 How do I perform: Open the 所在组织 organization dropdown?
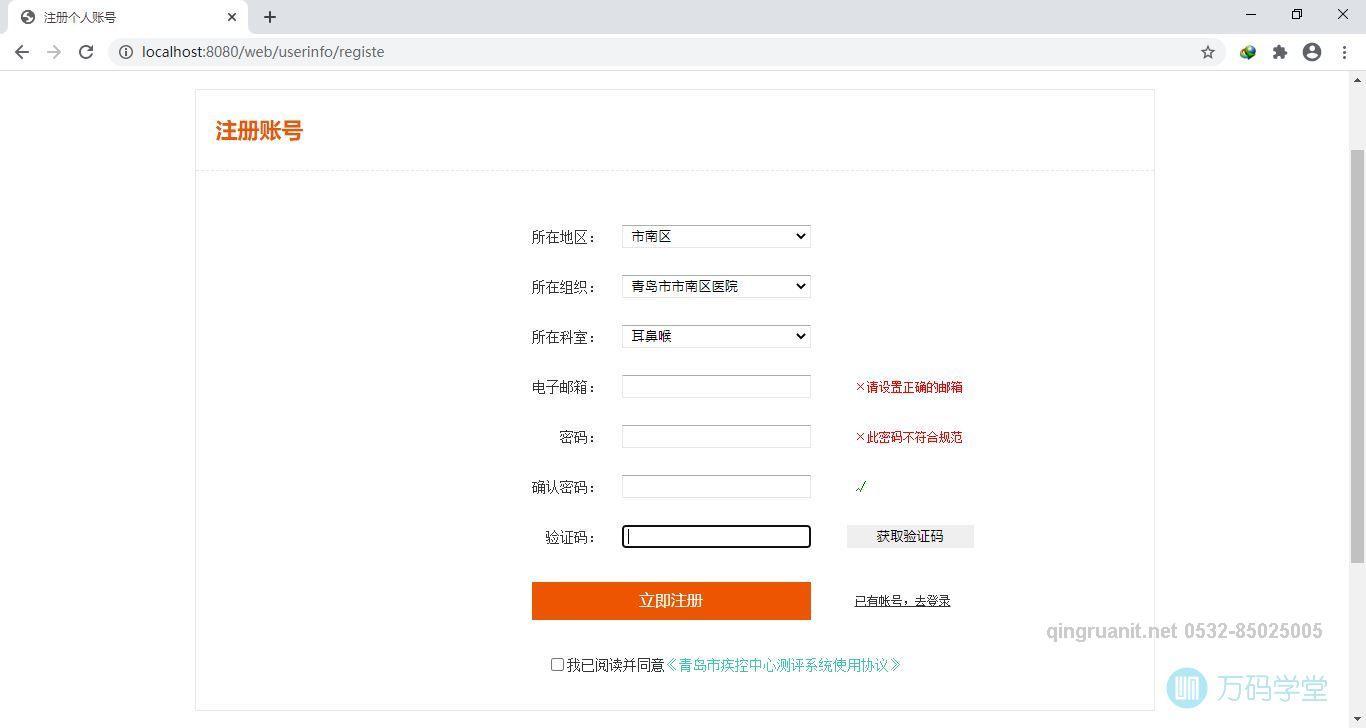click(x=715, y=286)
